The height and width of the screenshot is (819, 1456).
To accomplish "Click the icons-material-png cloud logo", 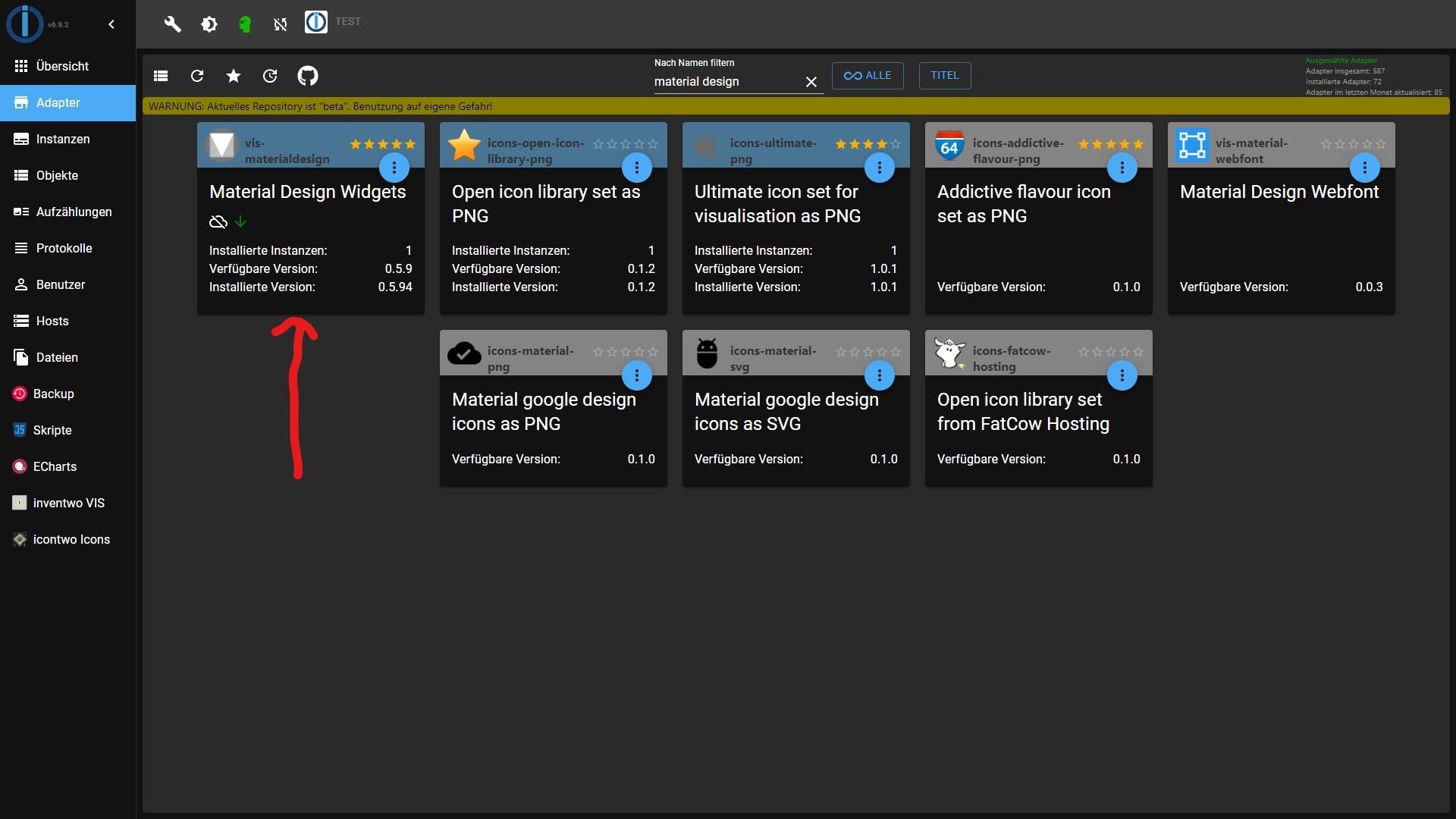I will coord(464,353).
